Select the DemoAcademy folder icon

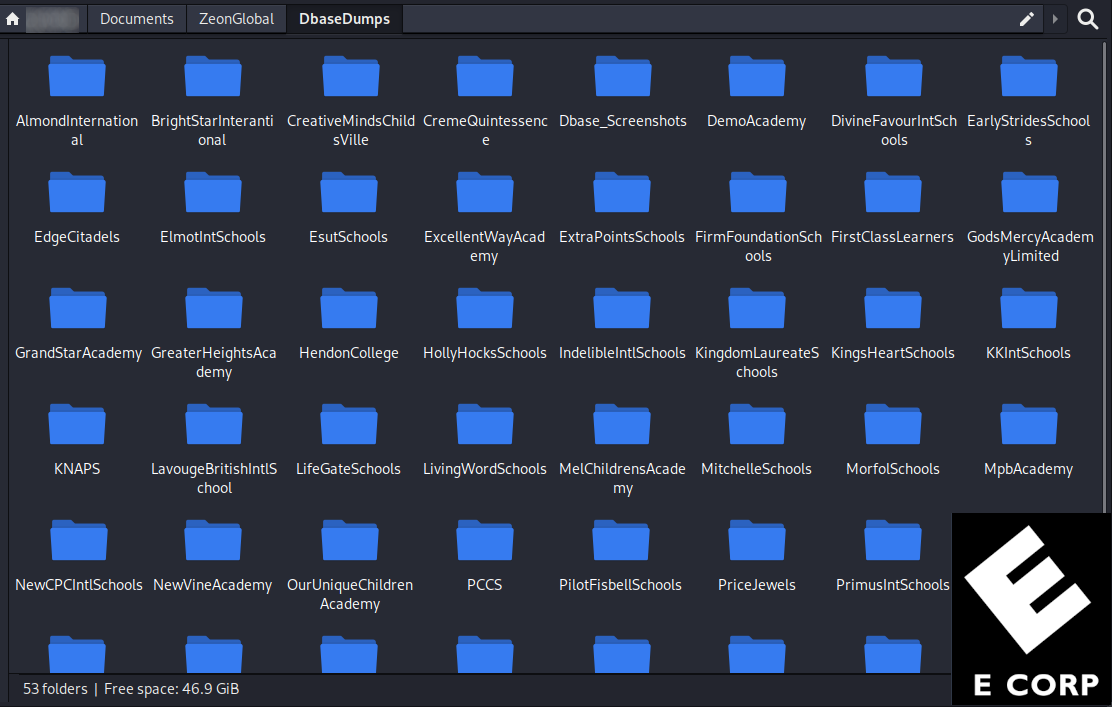[x=756, y=78]
